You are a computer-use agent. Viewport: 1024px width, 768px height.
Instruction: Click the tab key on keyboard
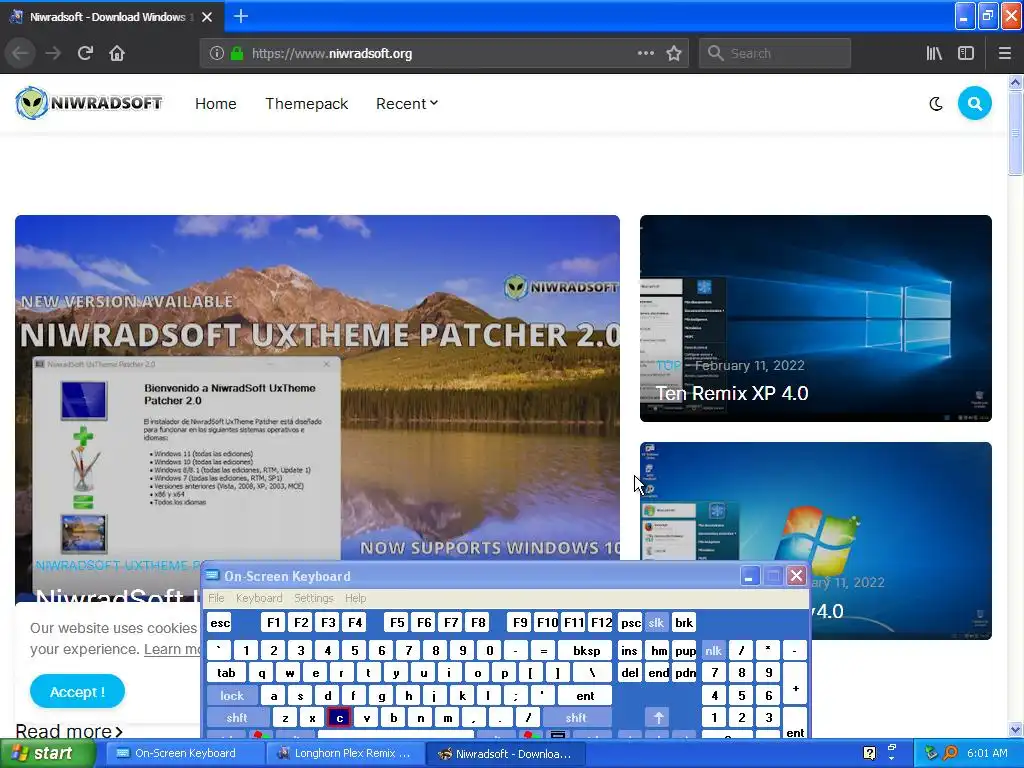coord(226,673)
